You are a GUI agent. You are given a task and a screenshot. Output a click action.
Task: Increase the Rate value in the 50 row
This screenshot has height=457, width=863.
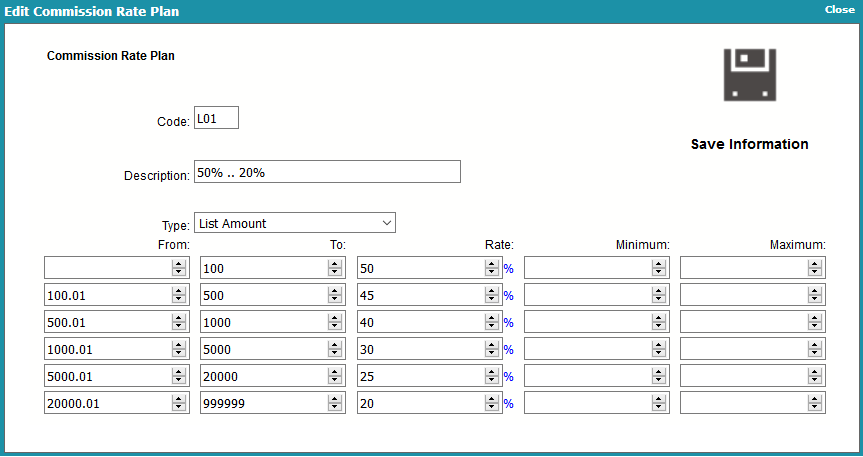491,264
